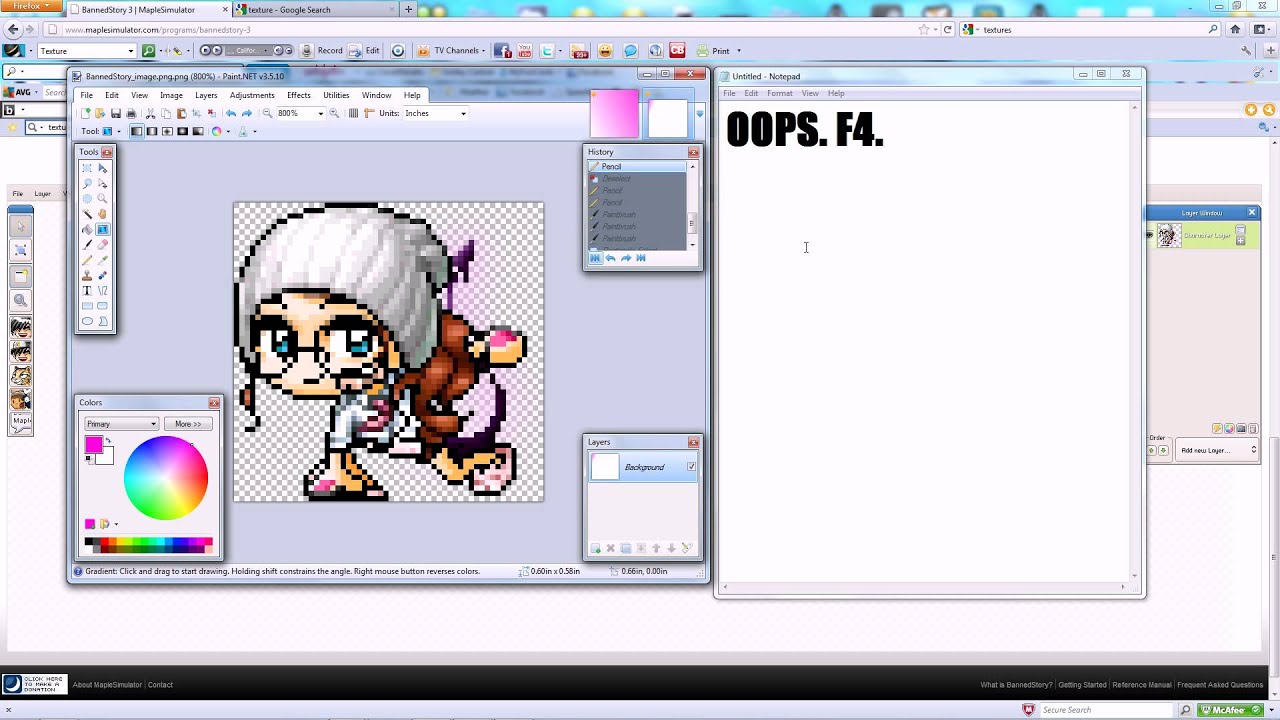Enable diamond gradient mode
The image size is (1280, 720).
[167, 131]
